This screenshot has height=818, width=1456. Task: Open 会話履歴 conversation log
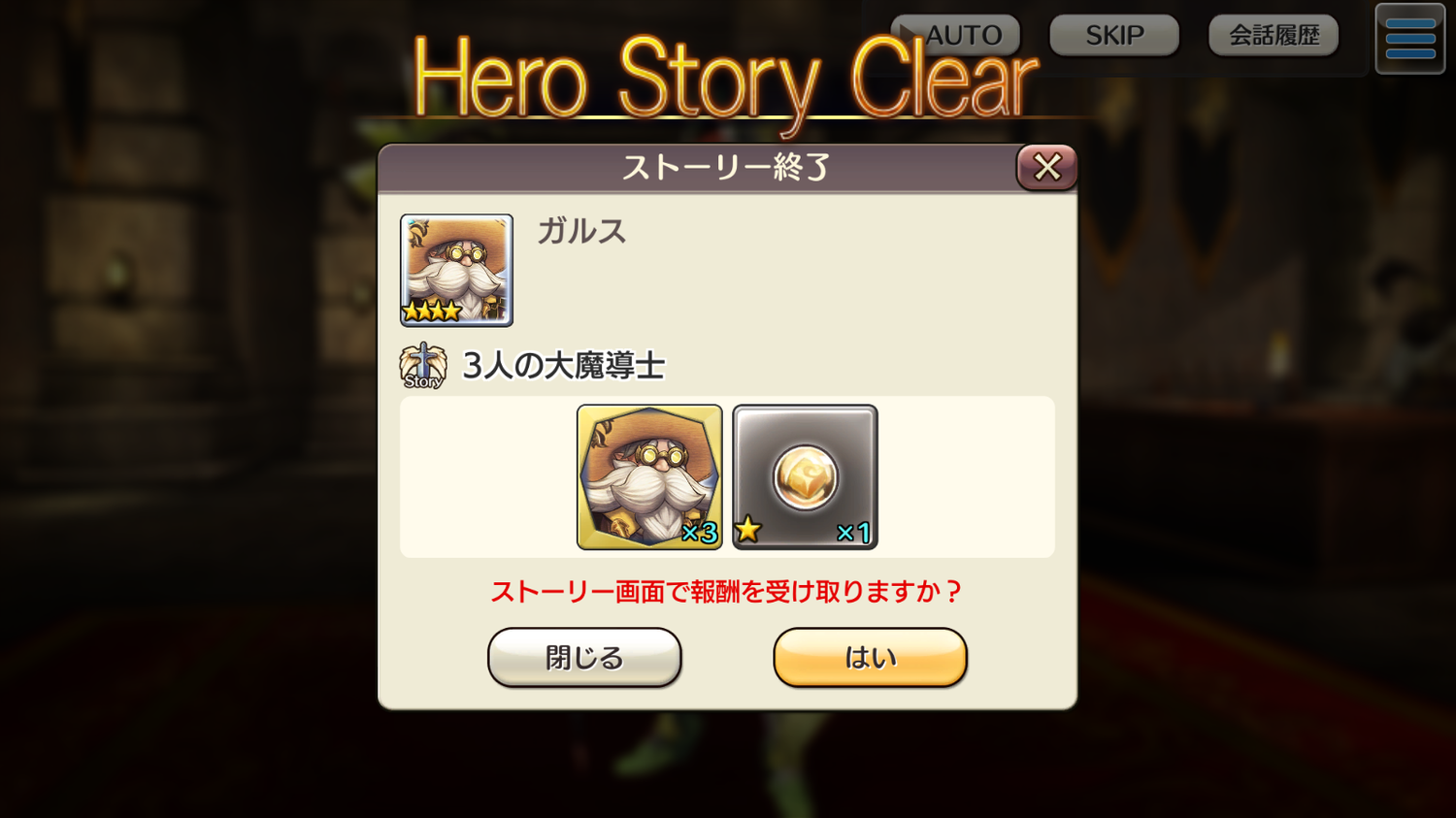coord(1274,35)
